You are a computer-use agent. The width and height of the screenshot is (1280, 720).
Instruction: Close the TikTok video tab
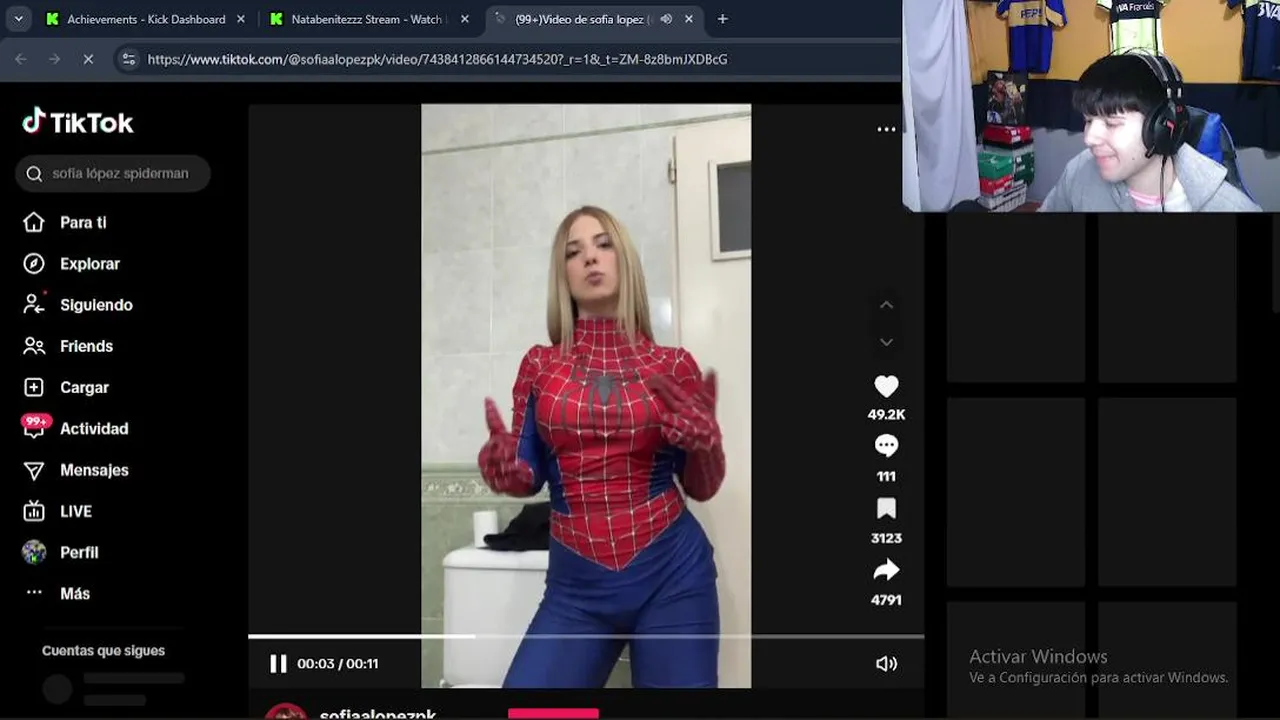pyautogui.click(x=689, y=19)
